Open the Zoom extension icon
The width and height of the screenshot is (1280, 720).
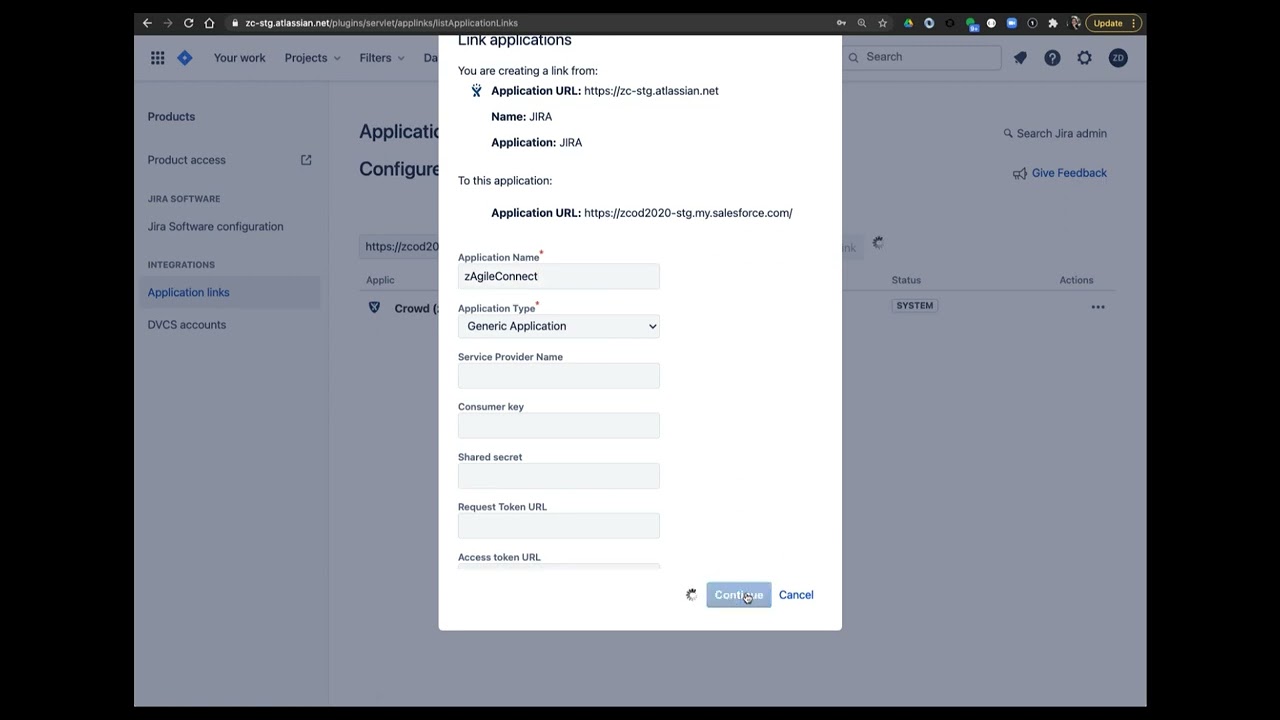[x=1011, y=23]
